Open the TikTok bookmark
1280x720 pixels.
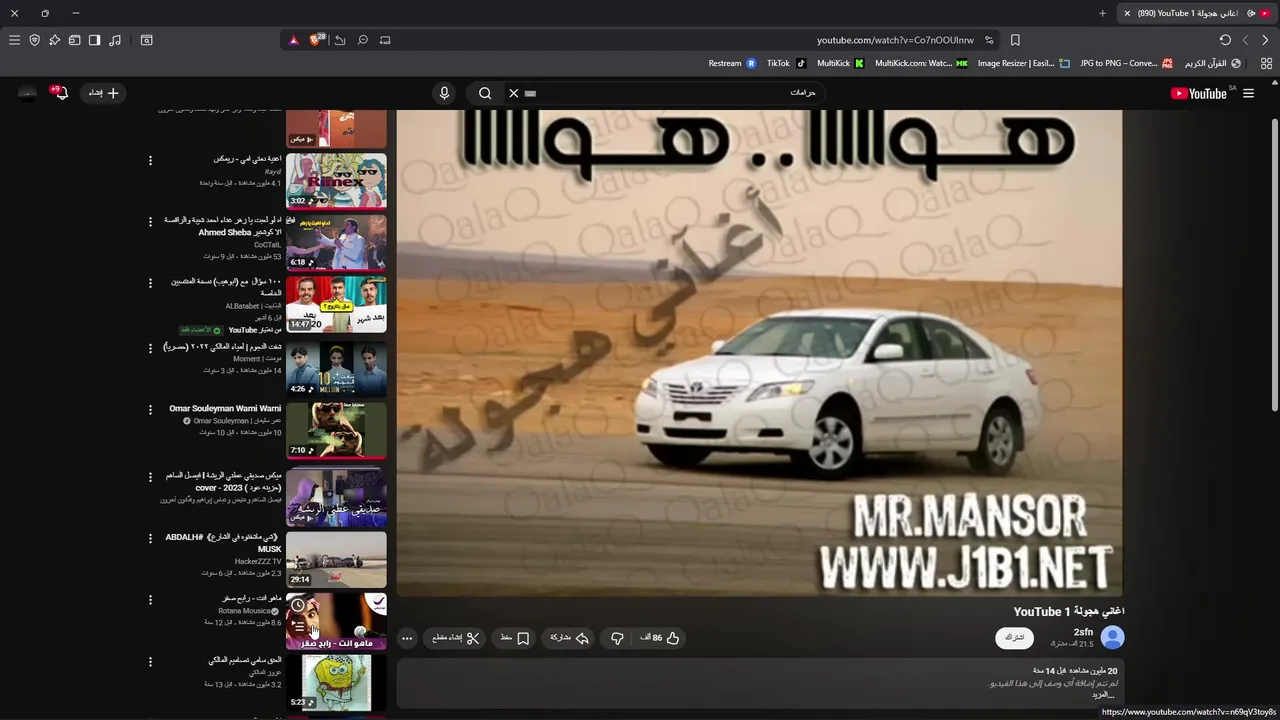point(787,63)
